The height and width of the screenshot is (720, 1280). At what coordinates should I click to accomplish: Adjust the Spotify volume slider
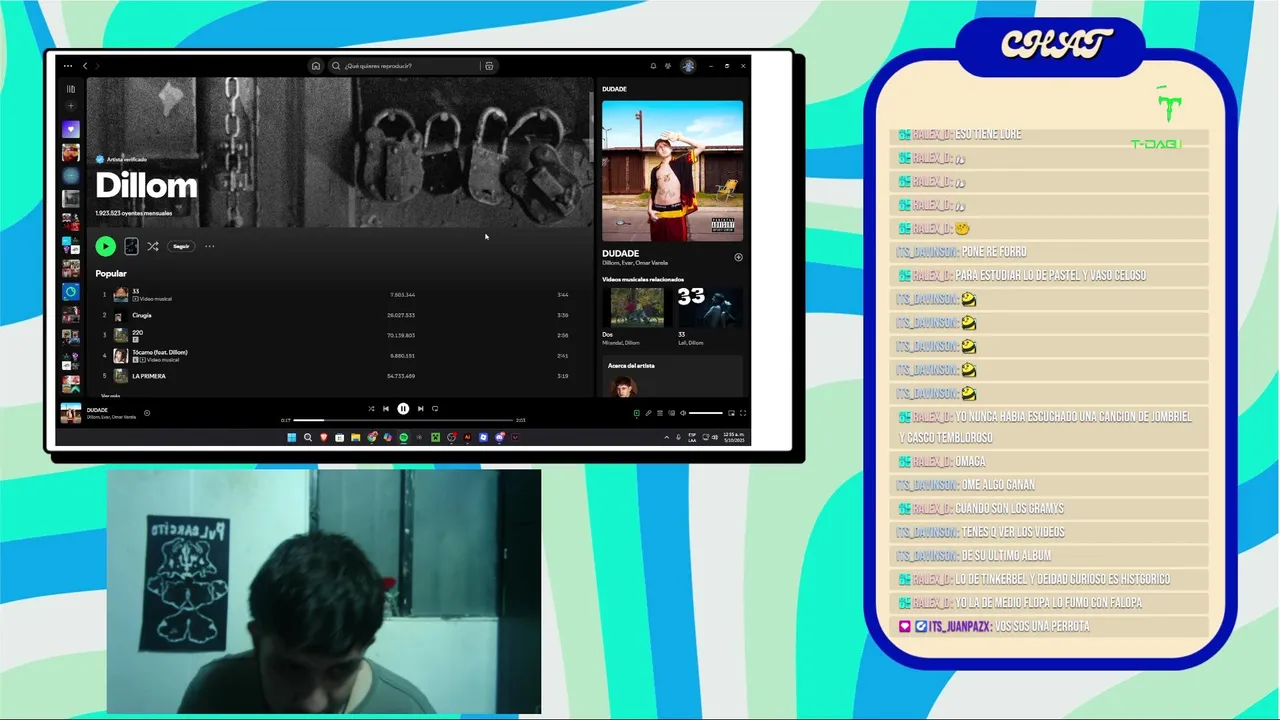(x=706, y=413)
